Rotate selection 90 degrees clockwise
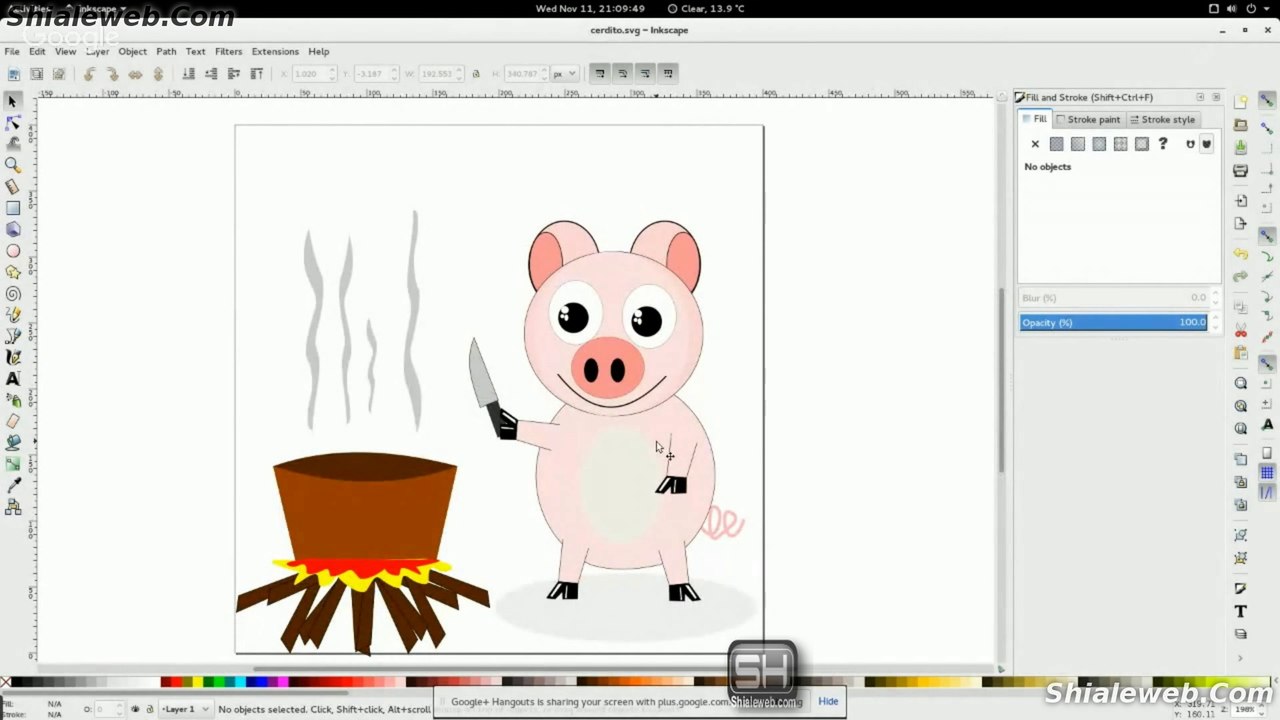 point(112,73)
